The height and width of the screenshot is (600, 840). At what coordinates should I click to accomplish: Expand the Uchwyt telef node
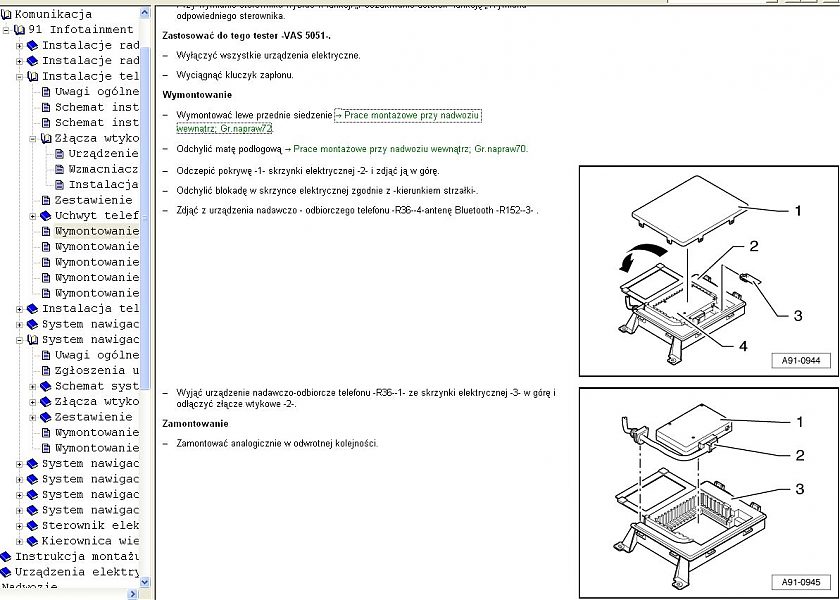(33, 216)
